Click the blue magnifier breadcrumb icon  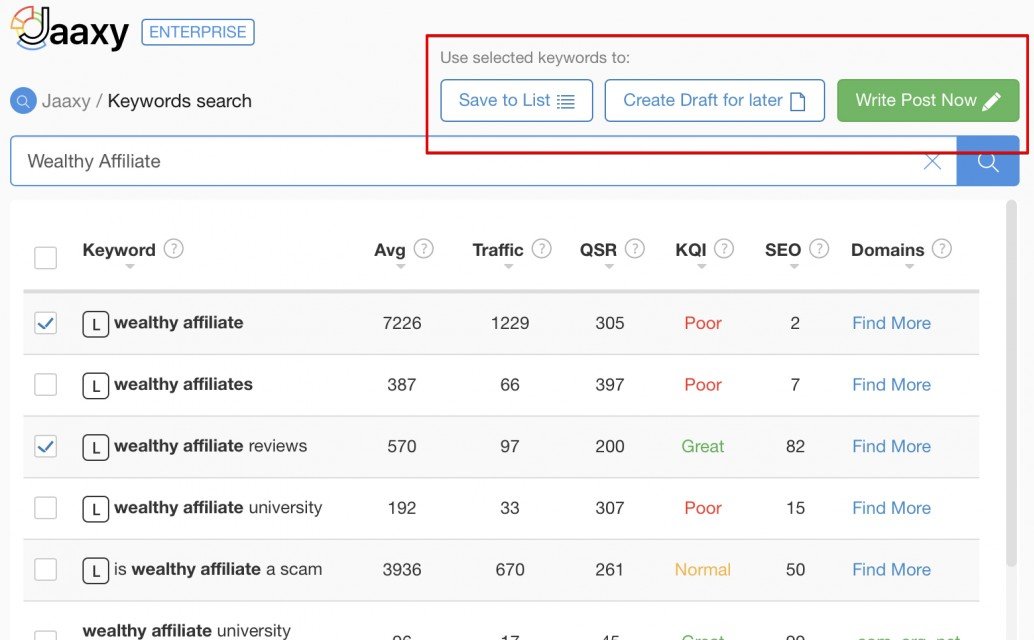click(23, 101)
